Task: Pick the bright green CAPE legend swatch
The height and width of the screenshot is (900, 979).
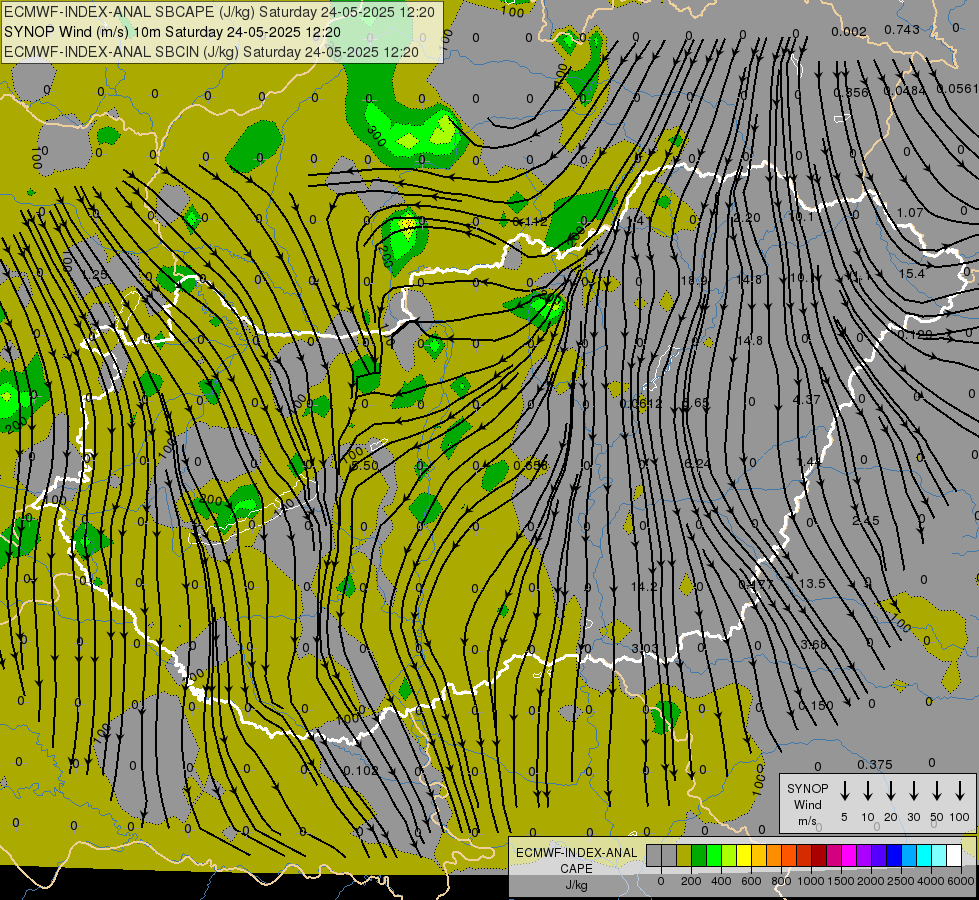Action: pyautogui.click(x=714, y=855)
